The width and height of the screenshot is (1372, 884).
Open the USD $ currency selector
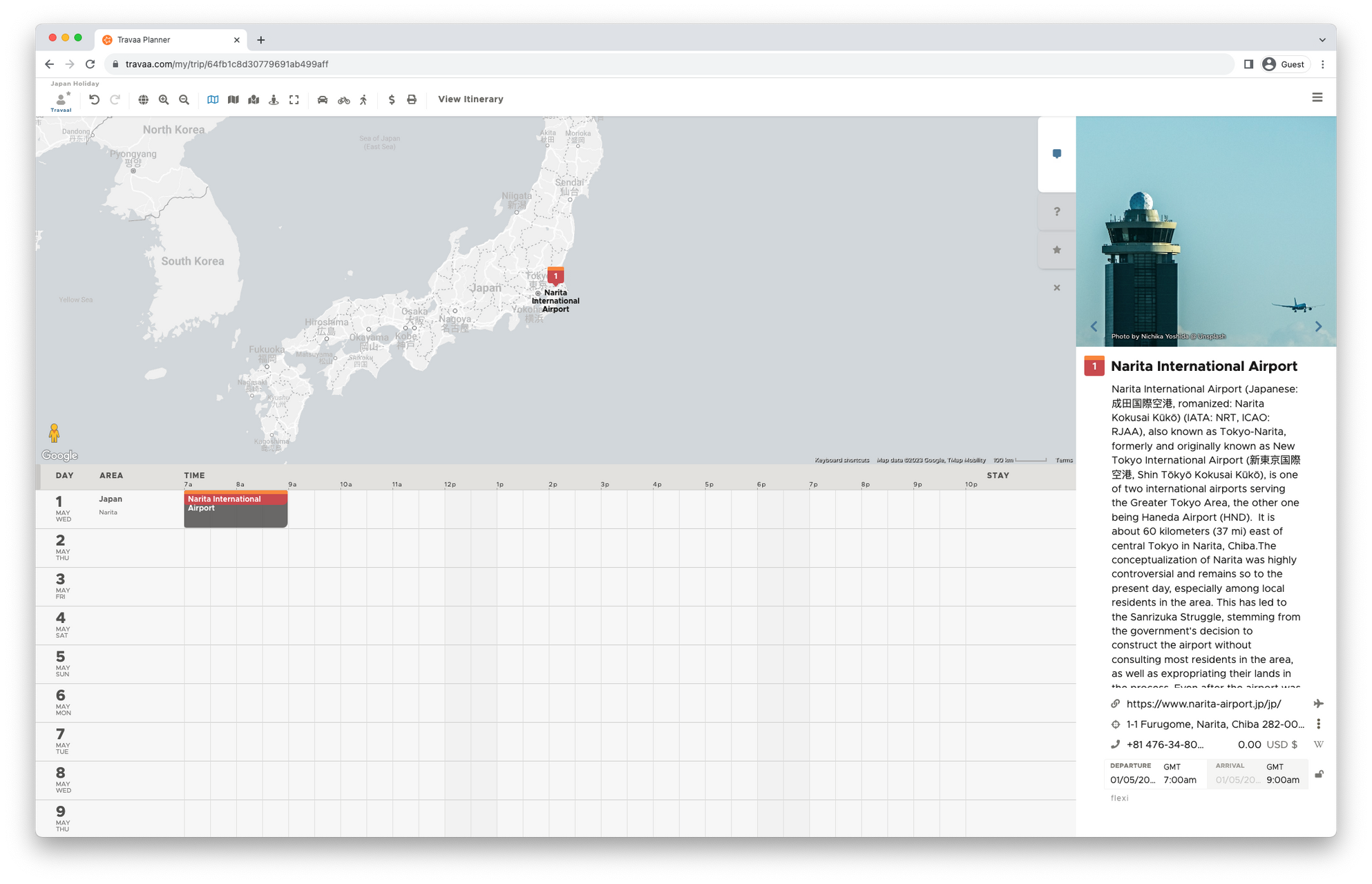click(1282, 744)
